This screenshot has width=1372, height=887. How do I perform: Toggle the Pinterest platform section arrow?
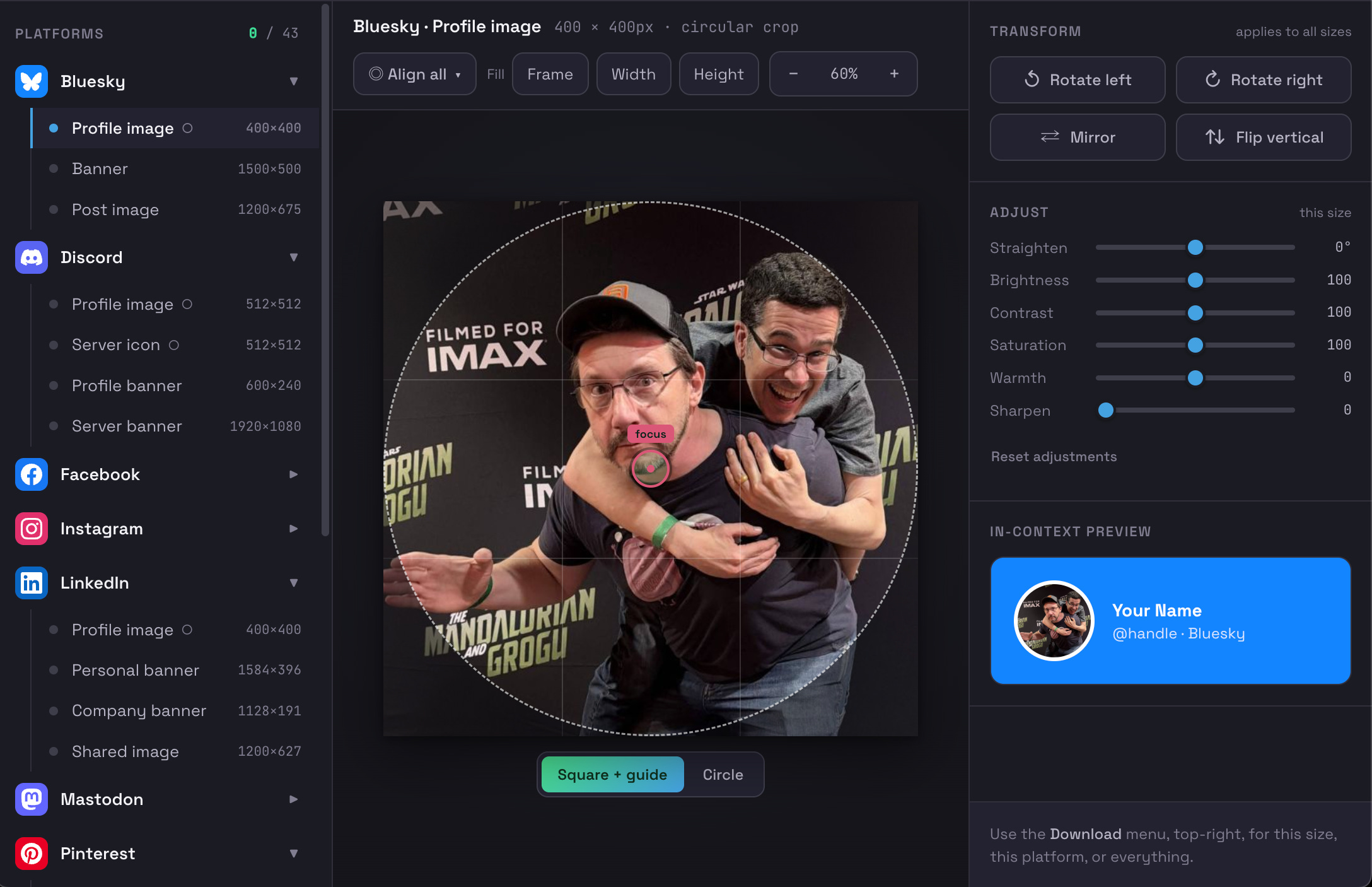(x=293, y=854)
